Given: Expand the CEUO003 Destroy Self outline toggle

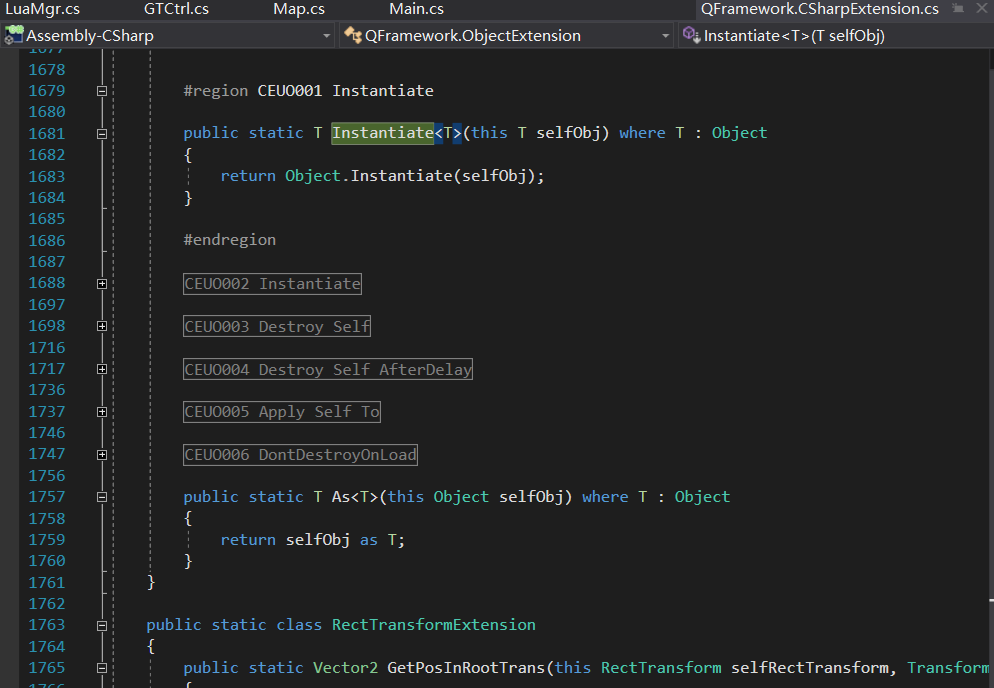Looking at the screenshot, I should tap(101, 326).
